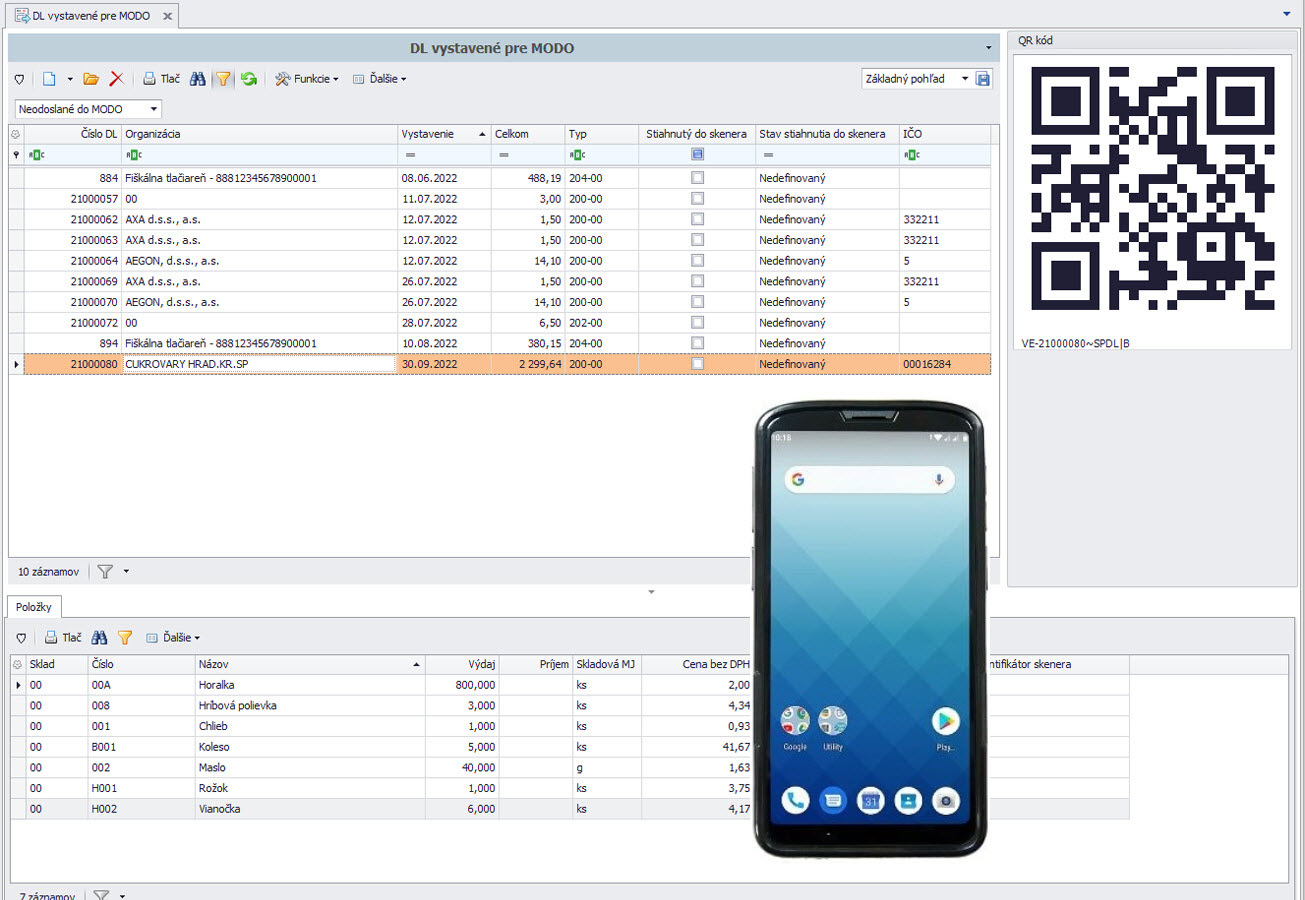Click the open folder icon in toolbar
The width and height of the screenshot is (1305, 900).
coord(91,79)
